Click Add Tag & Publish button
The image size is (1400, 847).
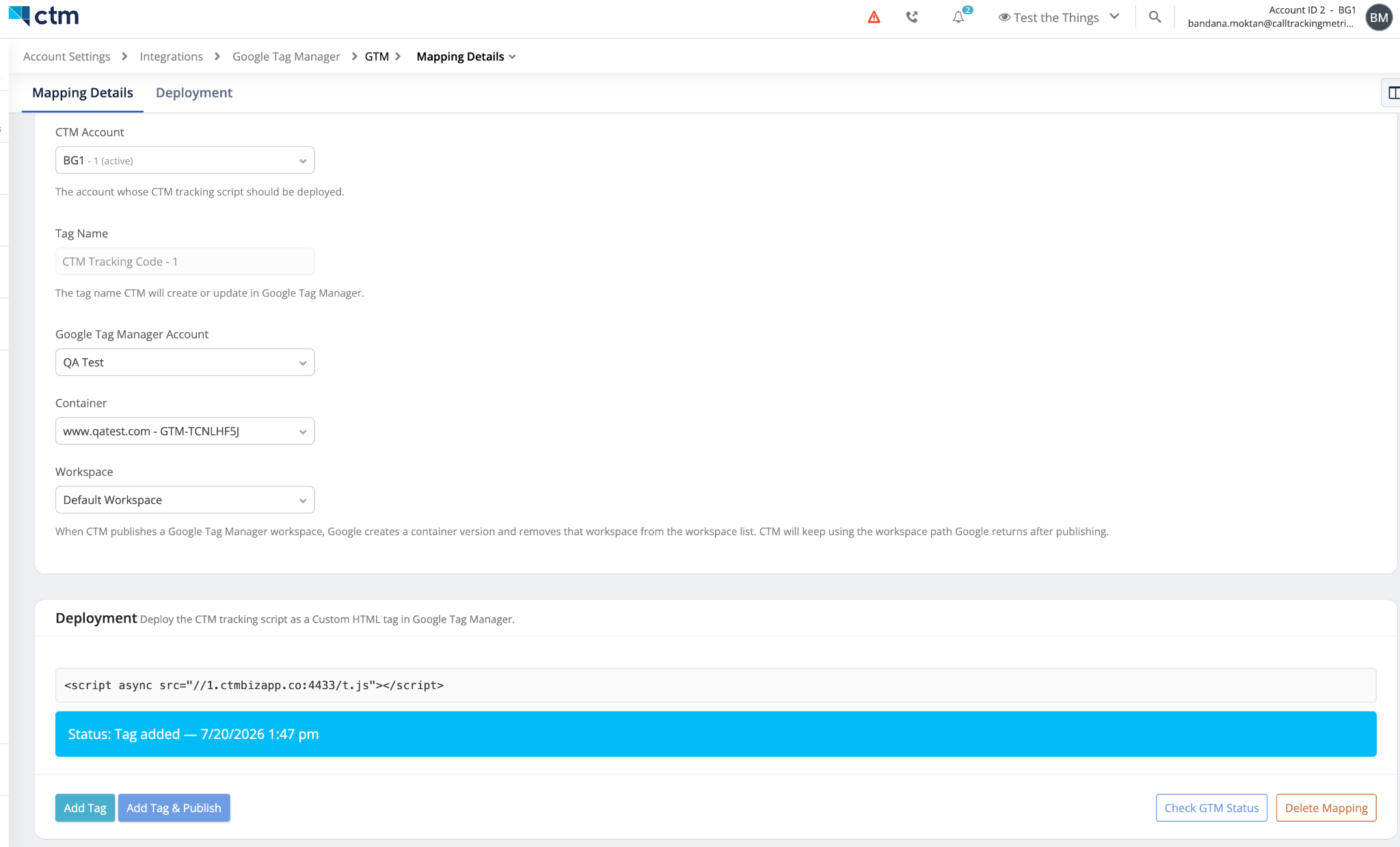coord(174,808)
